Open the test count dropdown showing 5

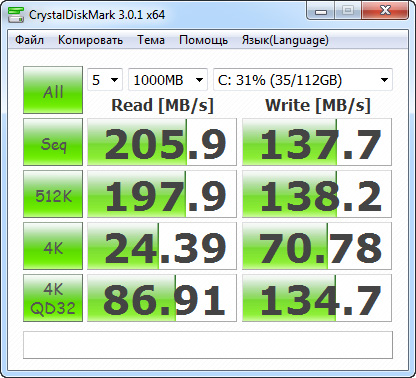pos(105,80)
